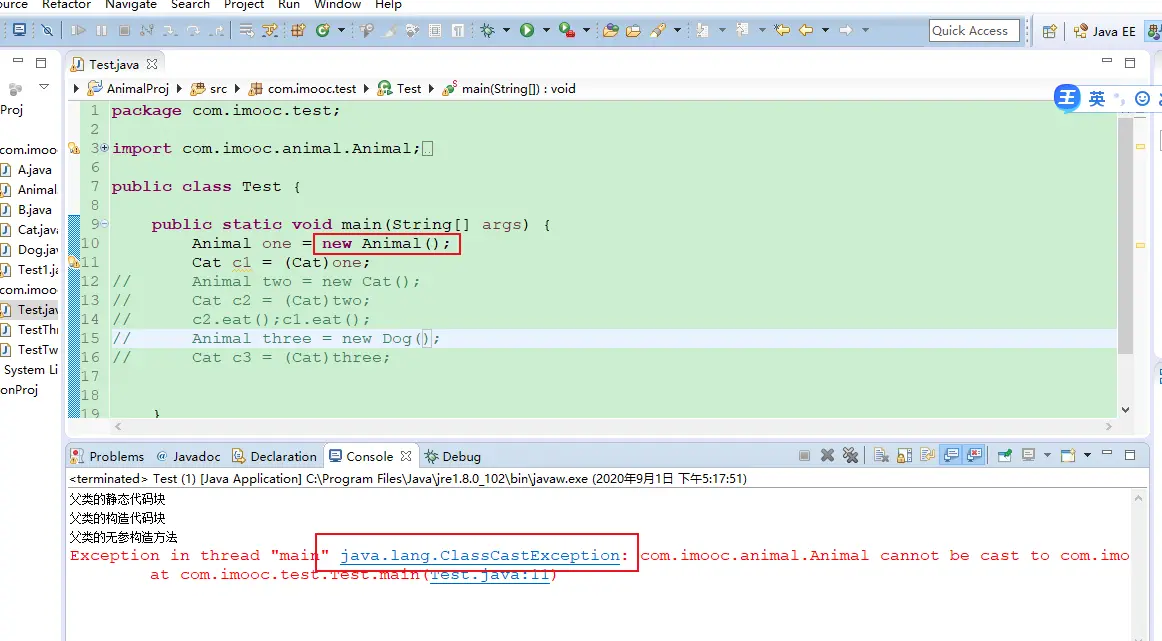Clear the Console output
The height and width of the screenshot is (641, 1162).
coord(881,456)
